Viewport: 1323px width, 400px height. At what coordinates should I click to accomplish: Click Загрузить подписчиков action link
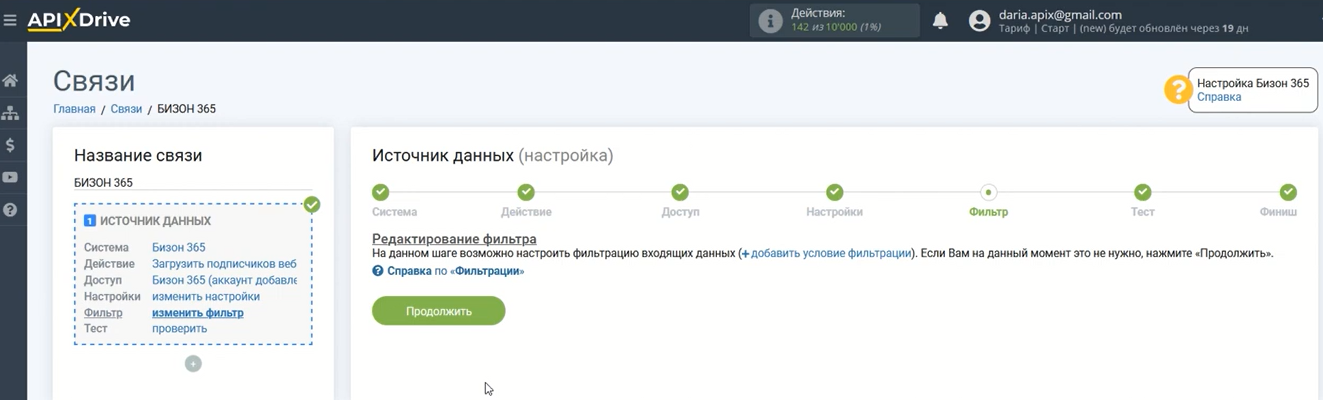[x=225, y=264]
